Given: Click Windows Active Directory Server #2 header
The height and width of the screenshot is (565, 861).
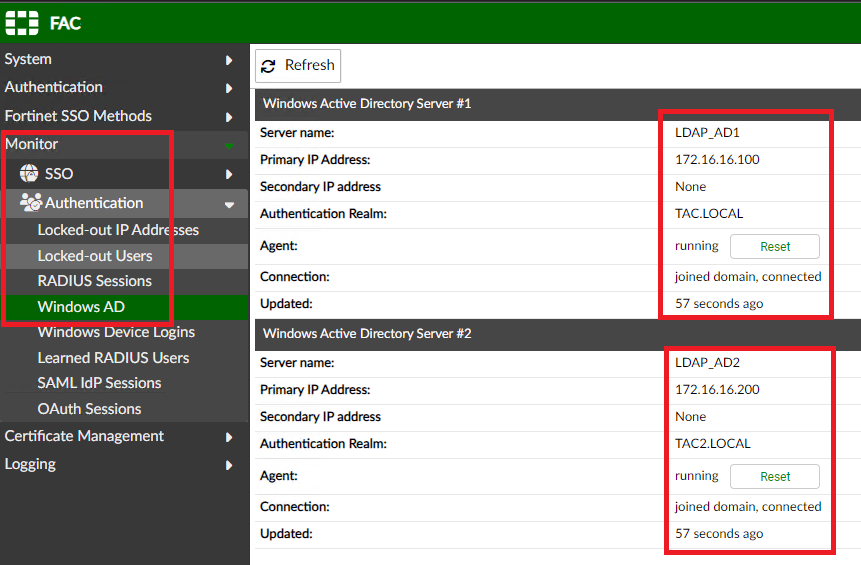Looking at the screenshot, I should (367, 334).
